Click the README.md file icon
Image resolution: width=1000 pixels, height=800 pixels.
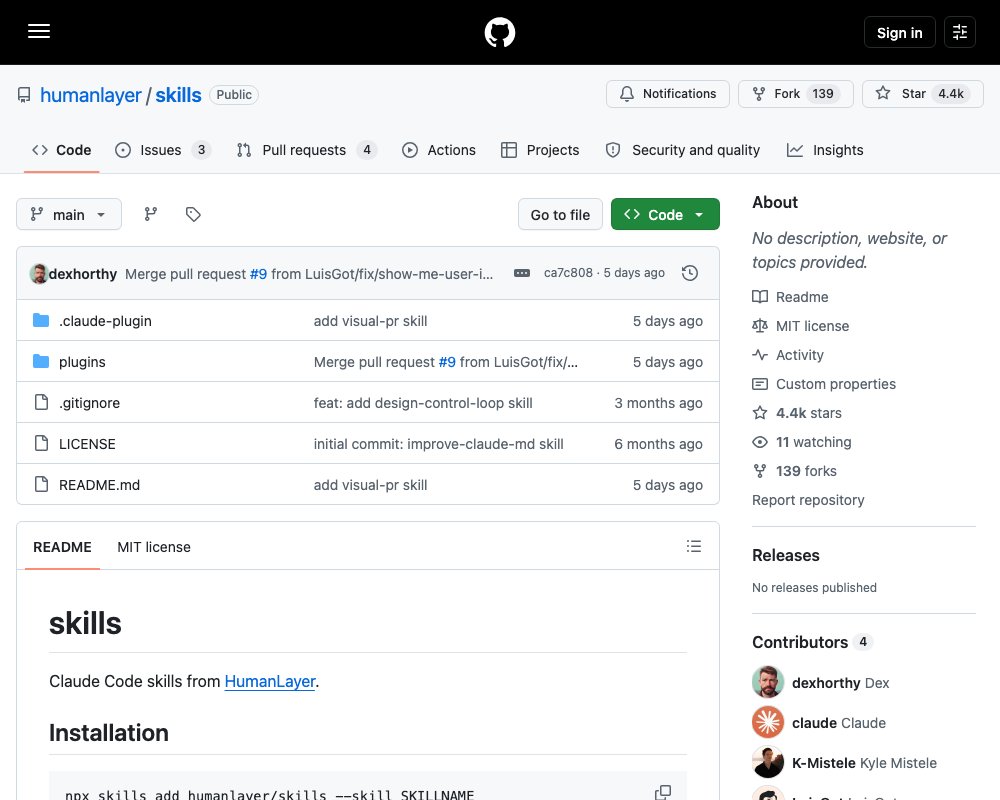click(41, 484)
